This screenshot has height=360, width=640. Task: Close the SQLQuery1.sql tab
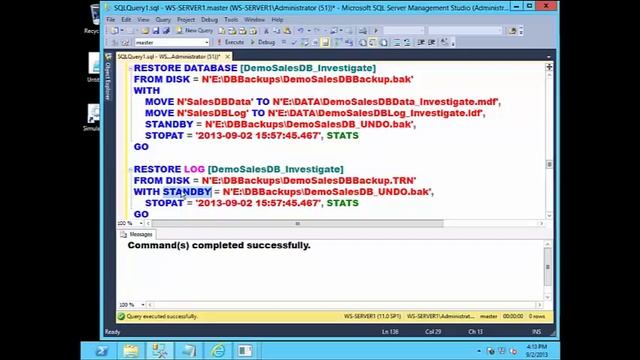point(227,56)
